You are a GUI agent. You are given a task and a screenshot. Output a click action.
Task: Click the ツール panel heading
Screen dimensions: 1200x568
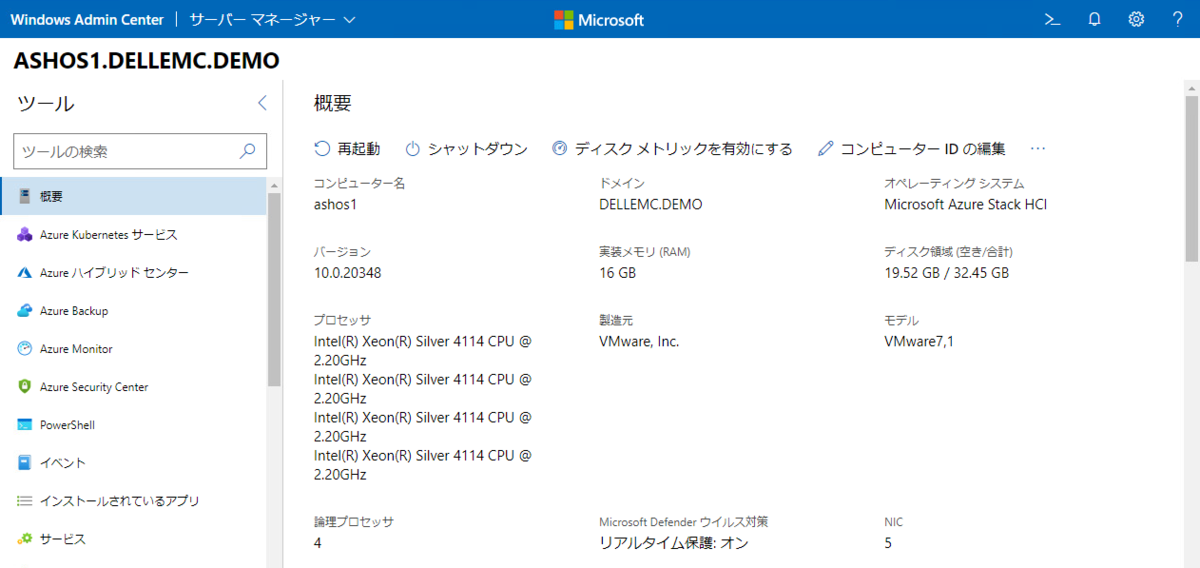click(46, 104)
